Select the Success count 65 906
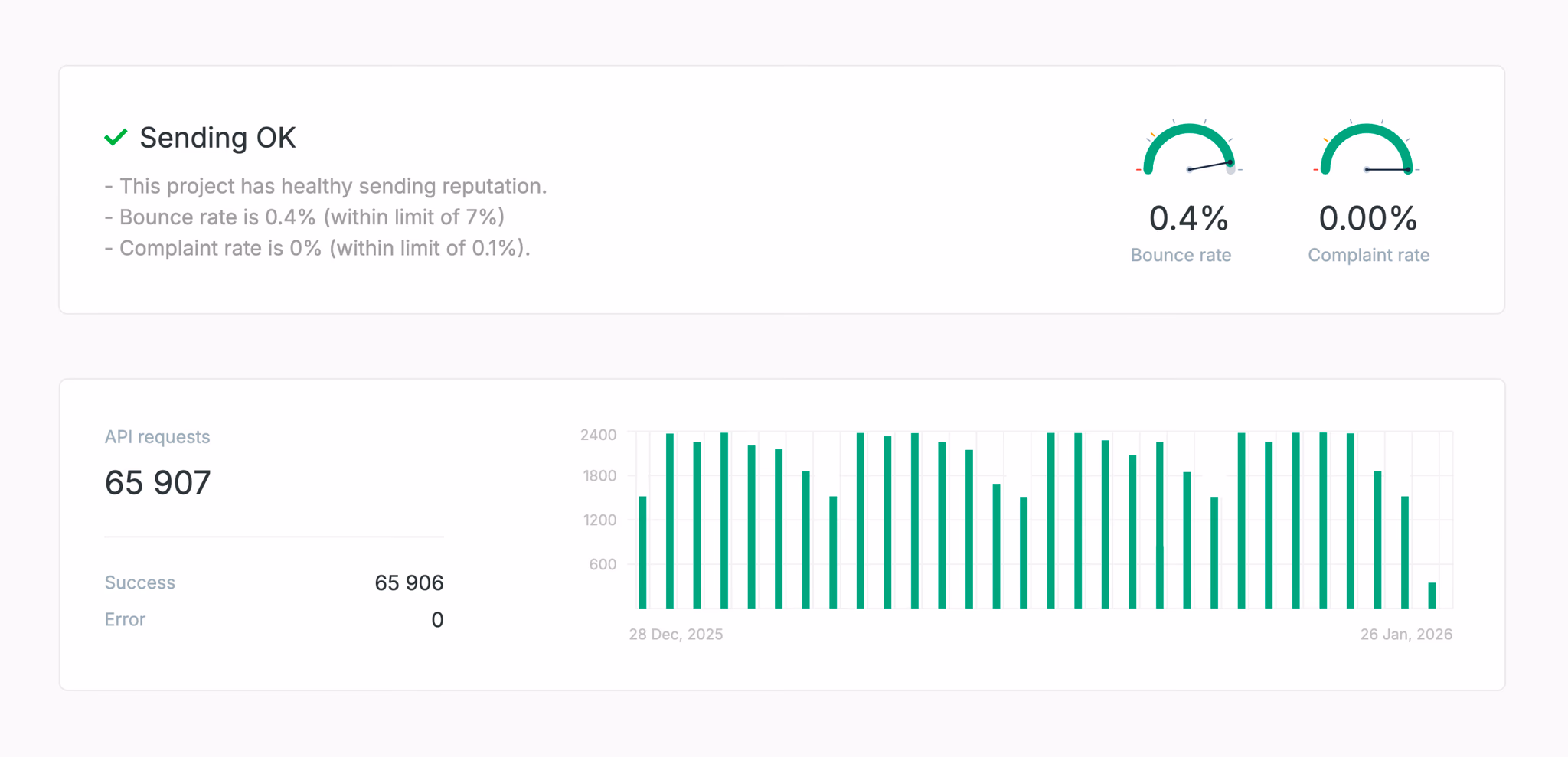Viewport: 1568px width, 757px height. point(408,582)
